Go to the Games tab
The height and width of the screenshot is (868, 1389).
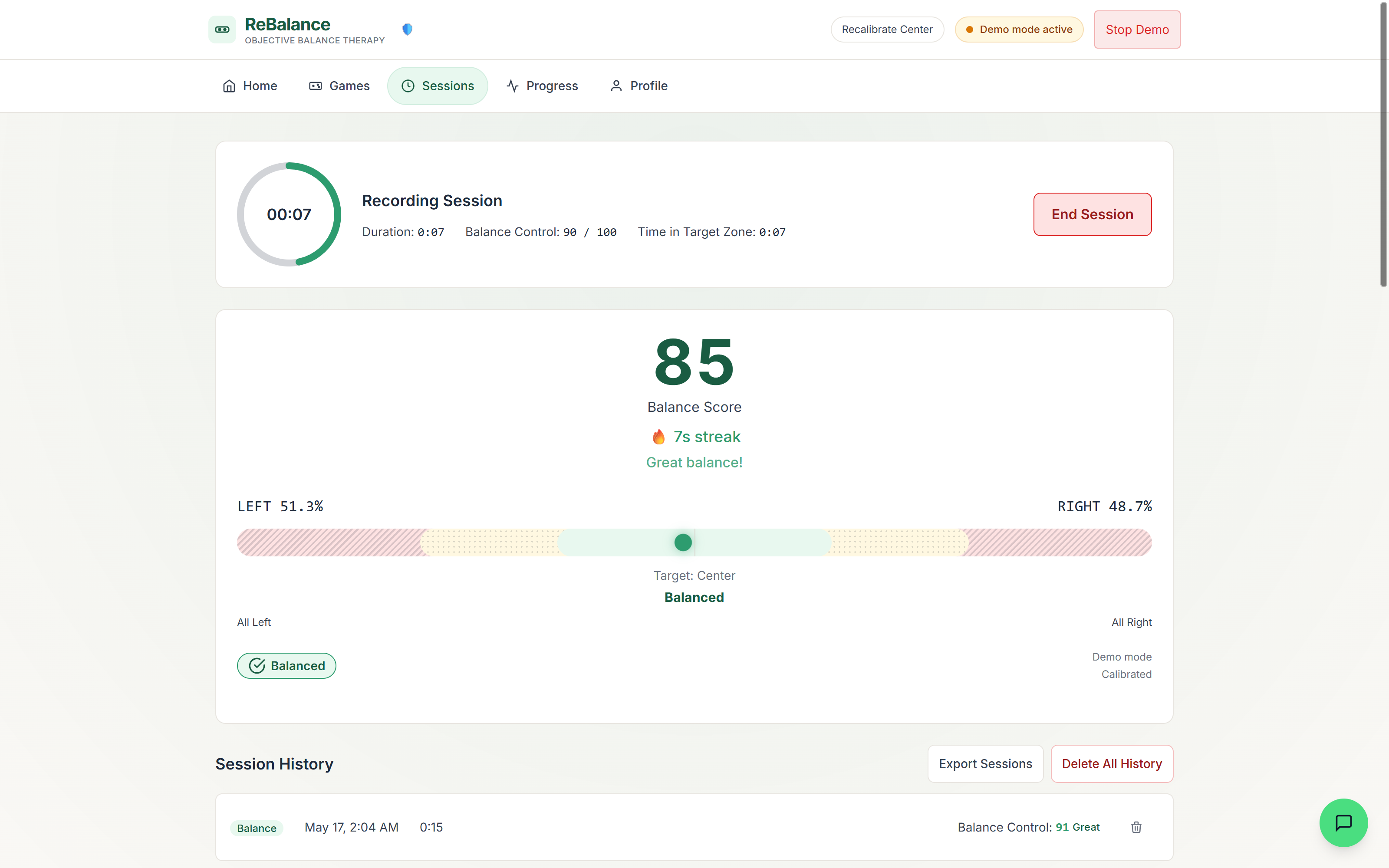point(339,86)
